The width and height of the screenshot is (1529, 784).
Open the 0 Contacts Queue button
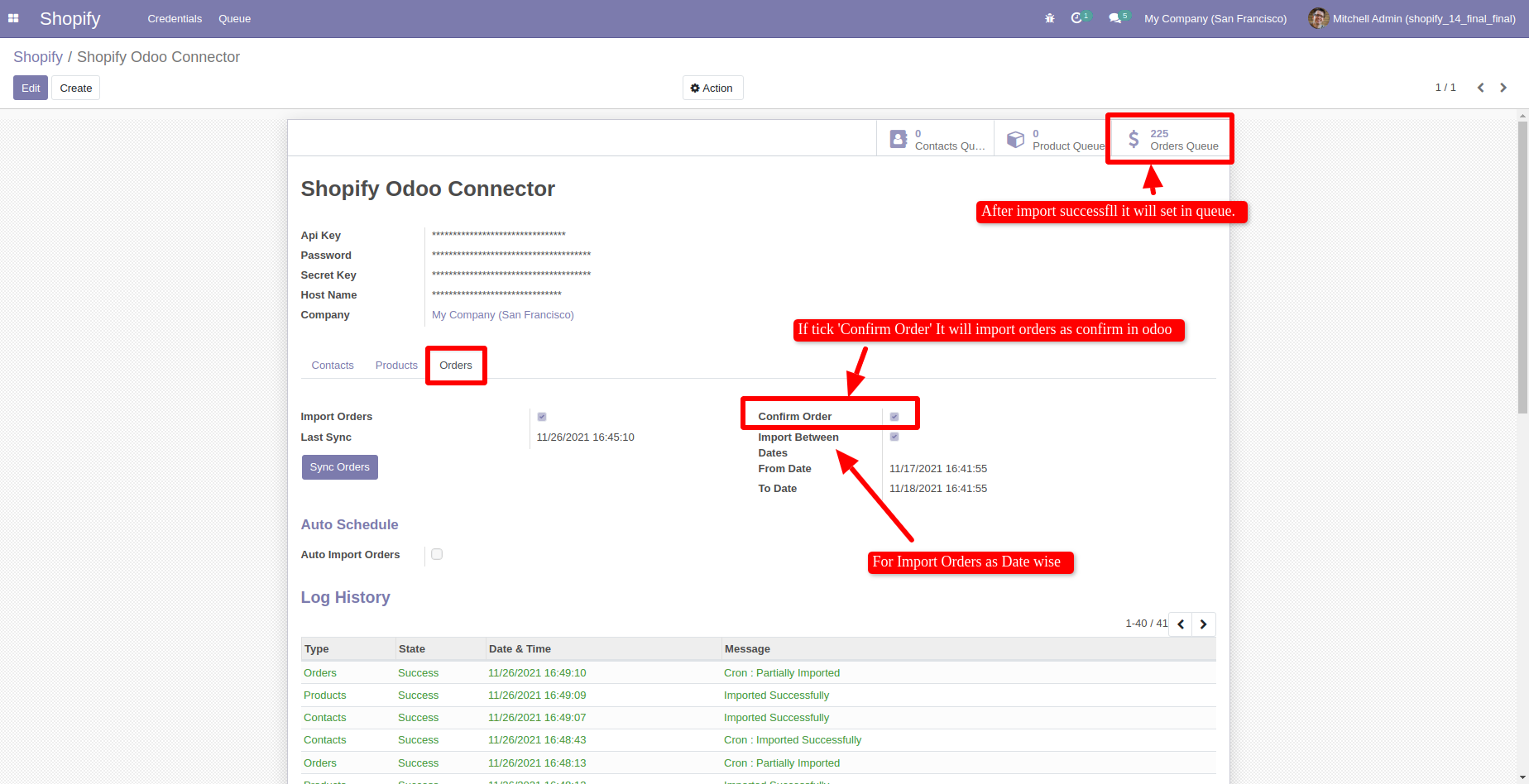coord(935,139)
